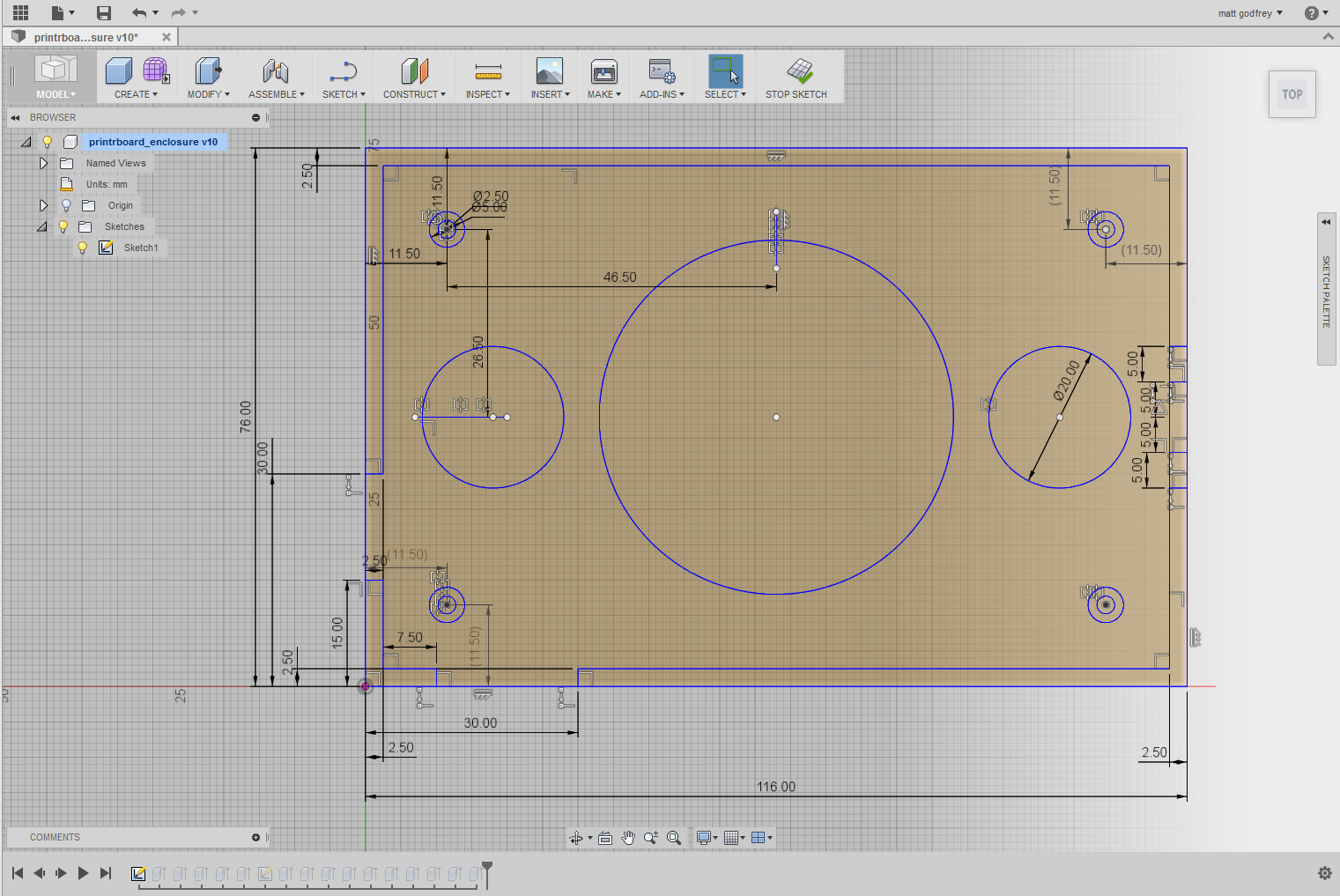Turn on the Origin folder lightbulb

tap(66, 204)
